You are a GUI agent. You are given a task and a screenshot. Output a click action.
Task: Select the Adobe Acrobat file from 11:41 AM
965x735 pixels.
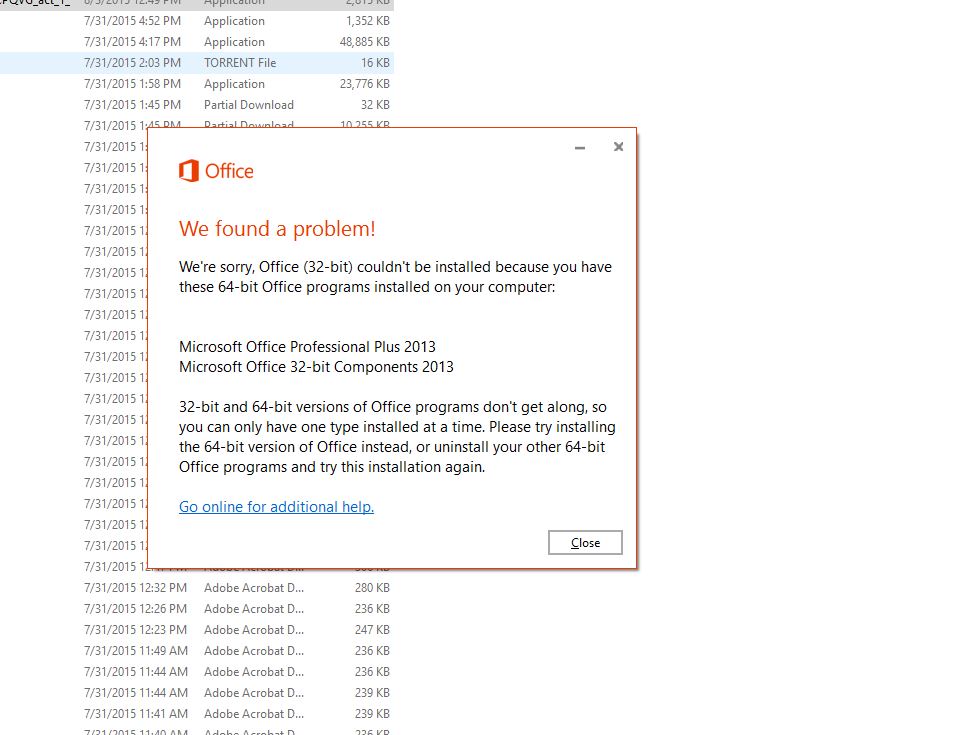click(x=197, y=713)
